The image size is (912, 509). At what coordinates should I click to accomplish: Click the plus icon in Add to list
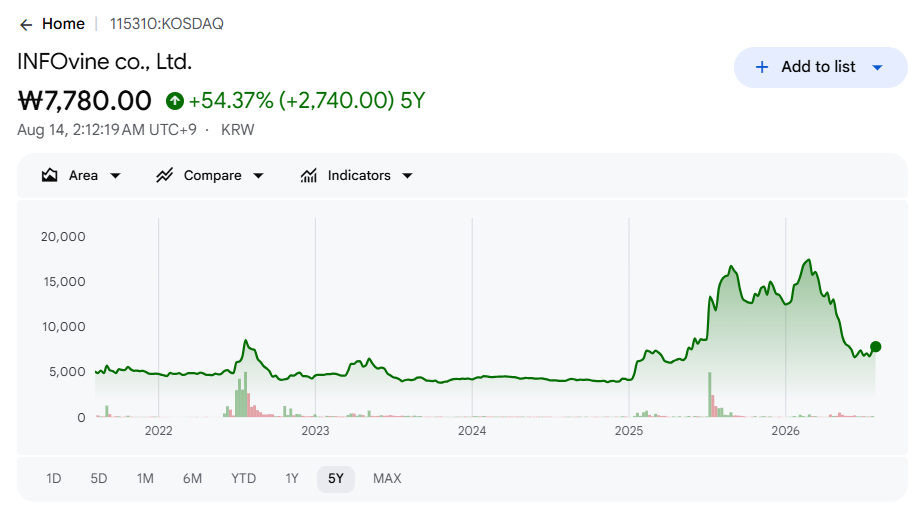pos(761,67)
